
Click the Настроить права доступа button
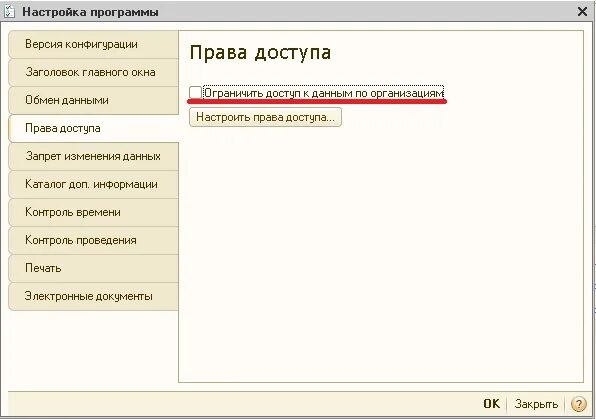[x=265, y=117]
